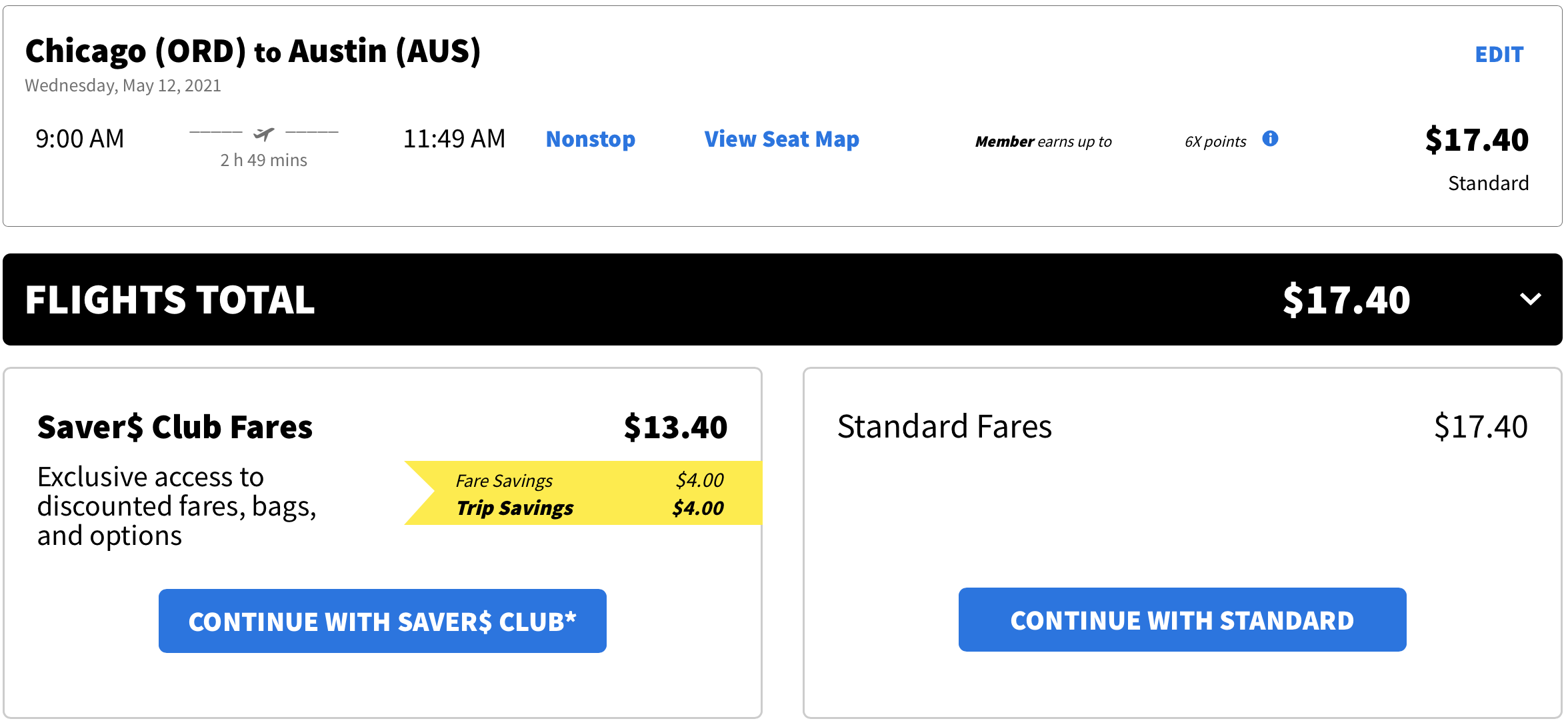Click the Chicago (ORD) to Austin title
The height and width of the screenshot is (723, 1568).
253,51
